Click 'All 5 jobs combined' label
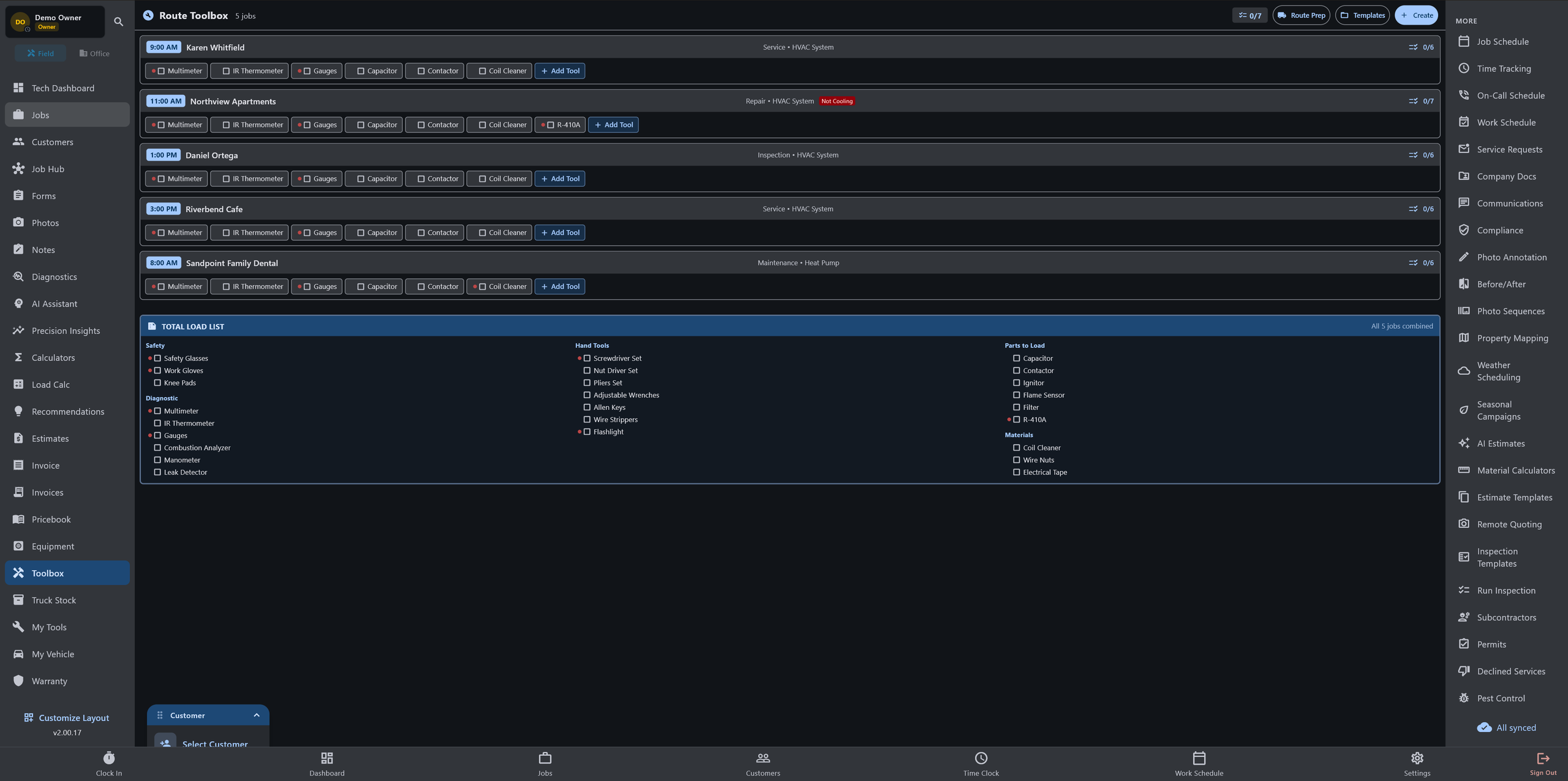Image resolution: width=1568 pixels, height=781 pixels. pyautogui.click(x=1401, y=326)
